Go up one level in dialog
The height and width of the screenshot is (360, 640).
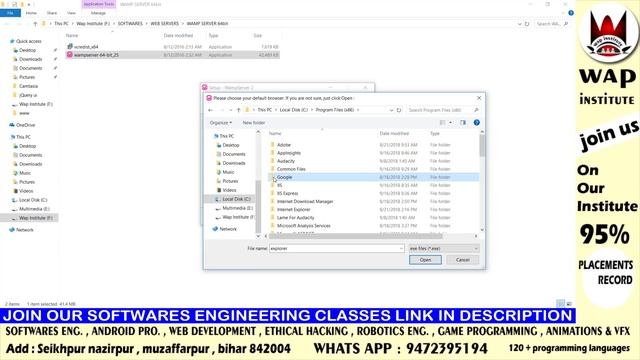[238, 110]
